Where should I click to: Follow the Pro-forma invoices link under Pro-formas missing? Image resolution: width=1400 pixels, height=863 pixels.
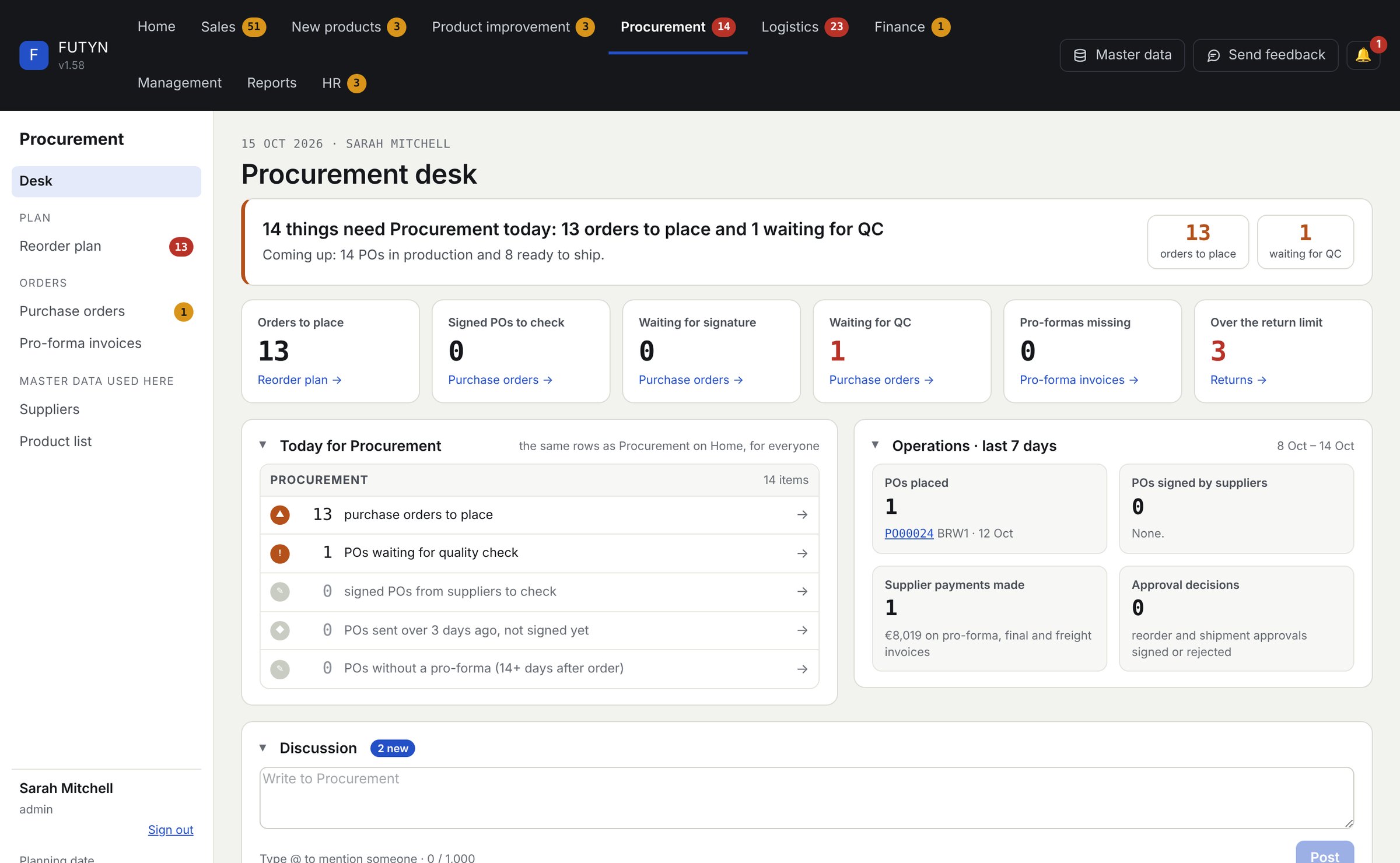(1079, 380)
